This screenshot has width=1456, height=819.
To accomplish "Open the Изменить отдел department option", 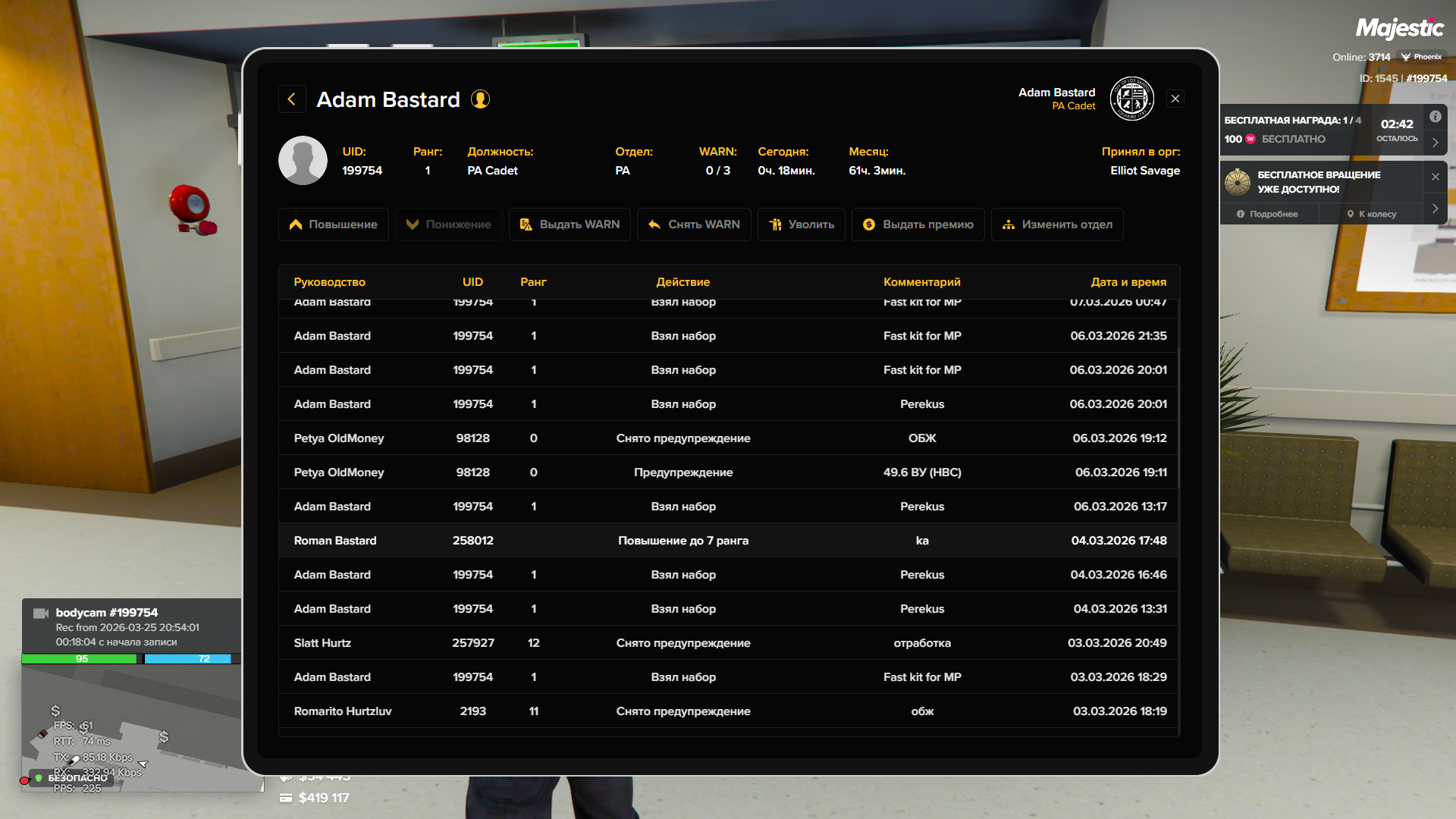I will (x=1057, y=224).
